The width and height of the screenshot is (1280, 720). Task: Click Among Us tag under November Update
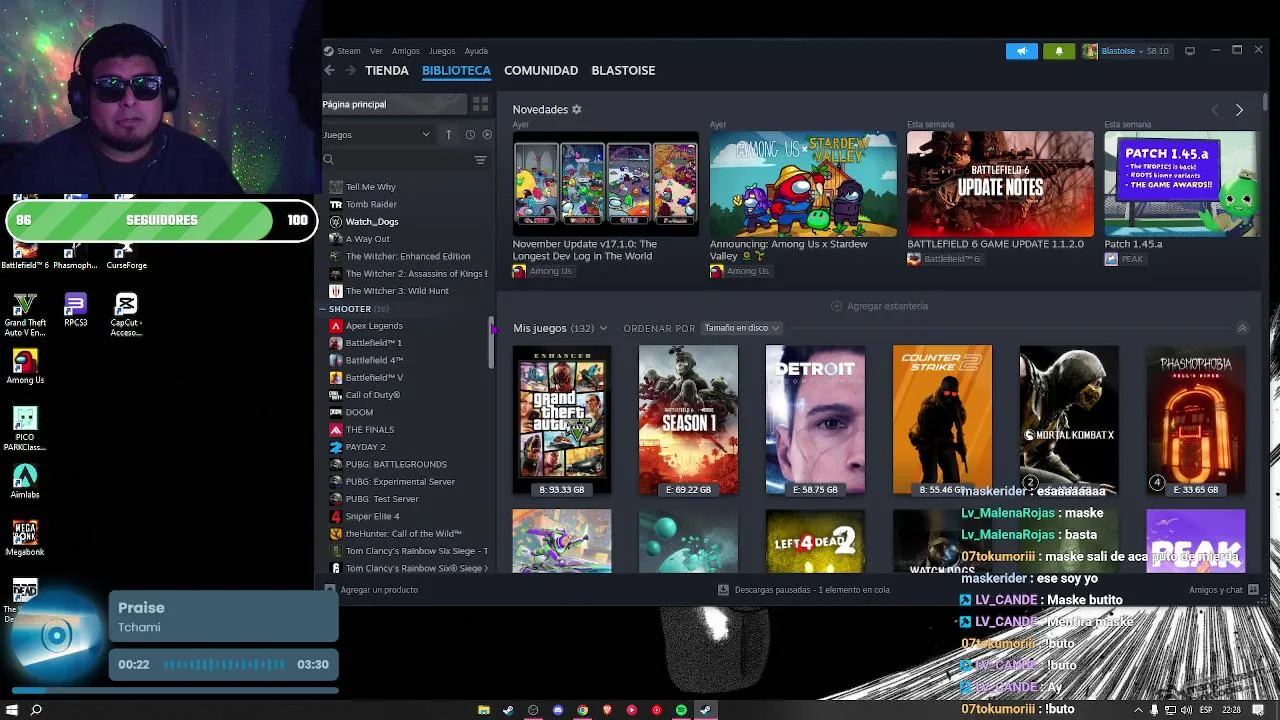coord(543,271)
